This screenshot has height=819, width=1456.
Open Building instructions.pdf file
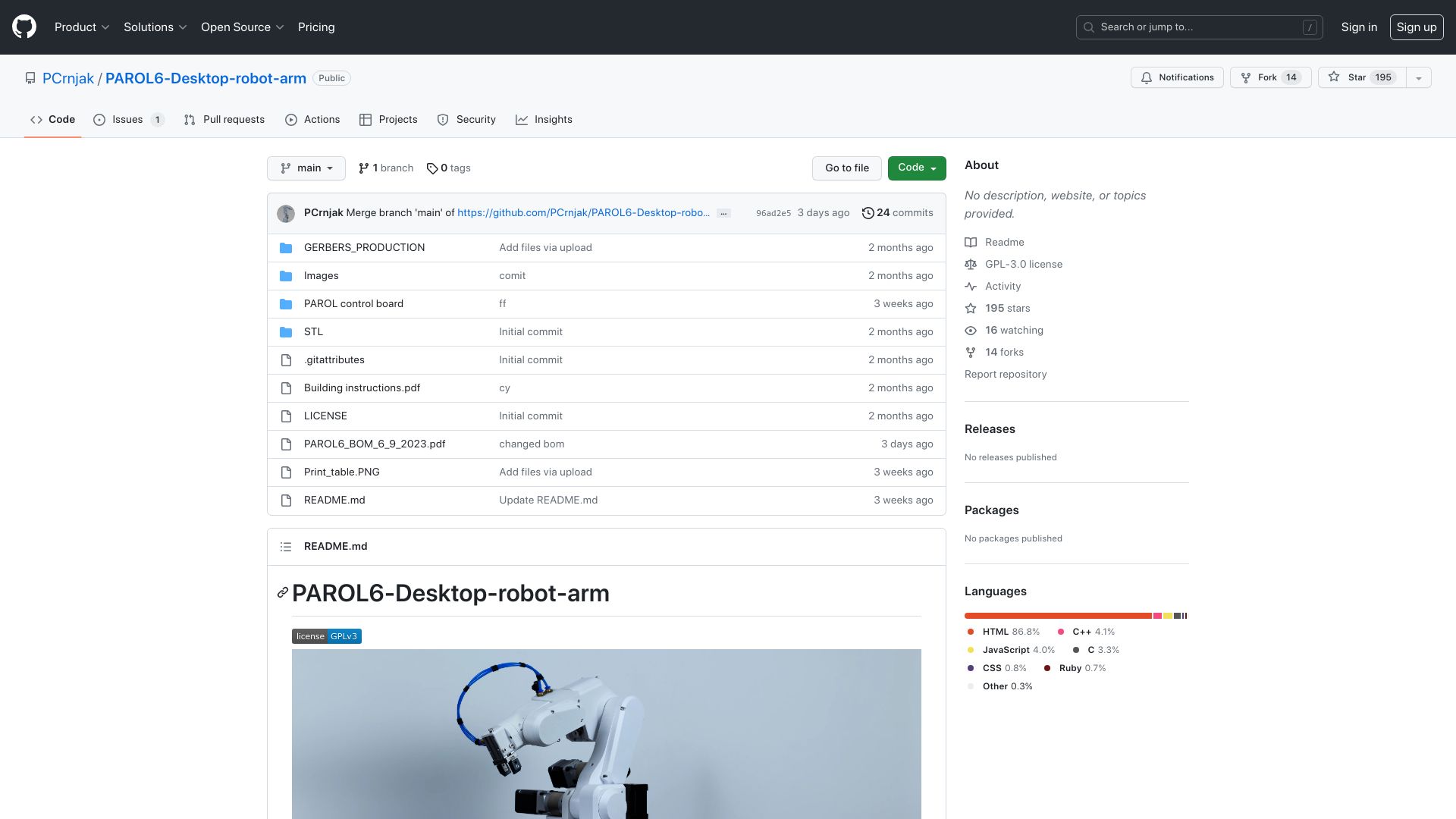coord(362,388)
